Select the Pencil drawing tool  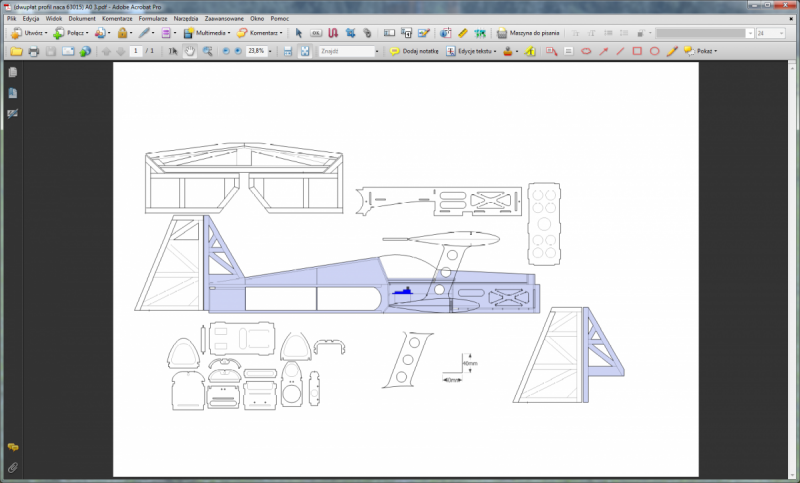[x=671, y=50]
